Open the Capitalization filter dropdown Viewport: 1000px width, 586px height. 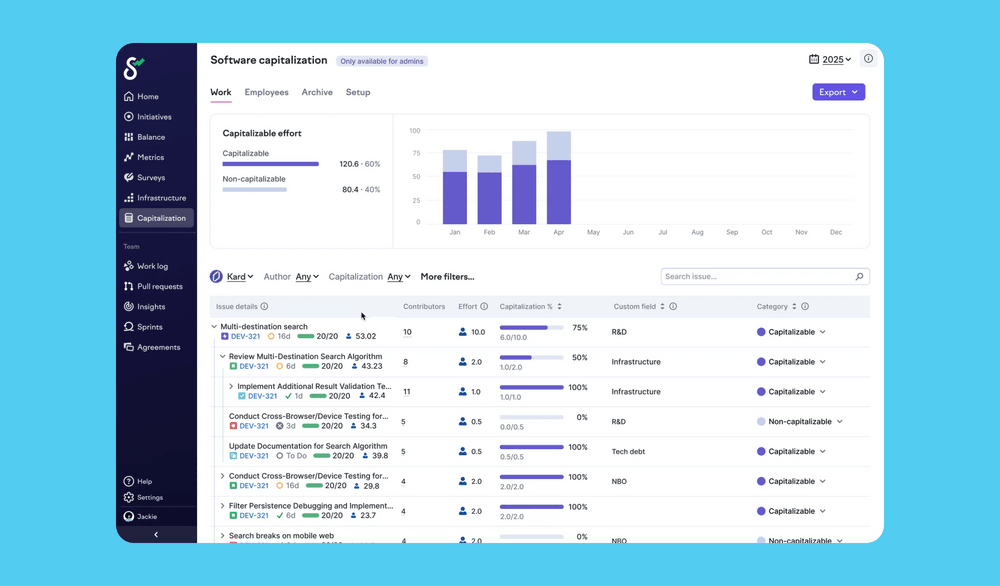point(400,277)
